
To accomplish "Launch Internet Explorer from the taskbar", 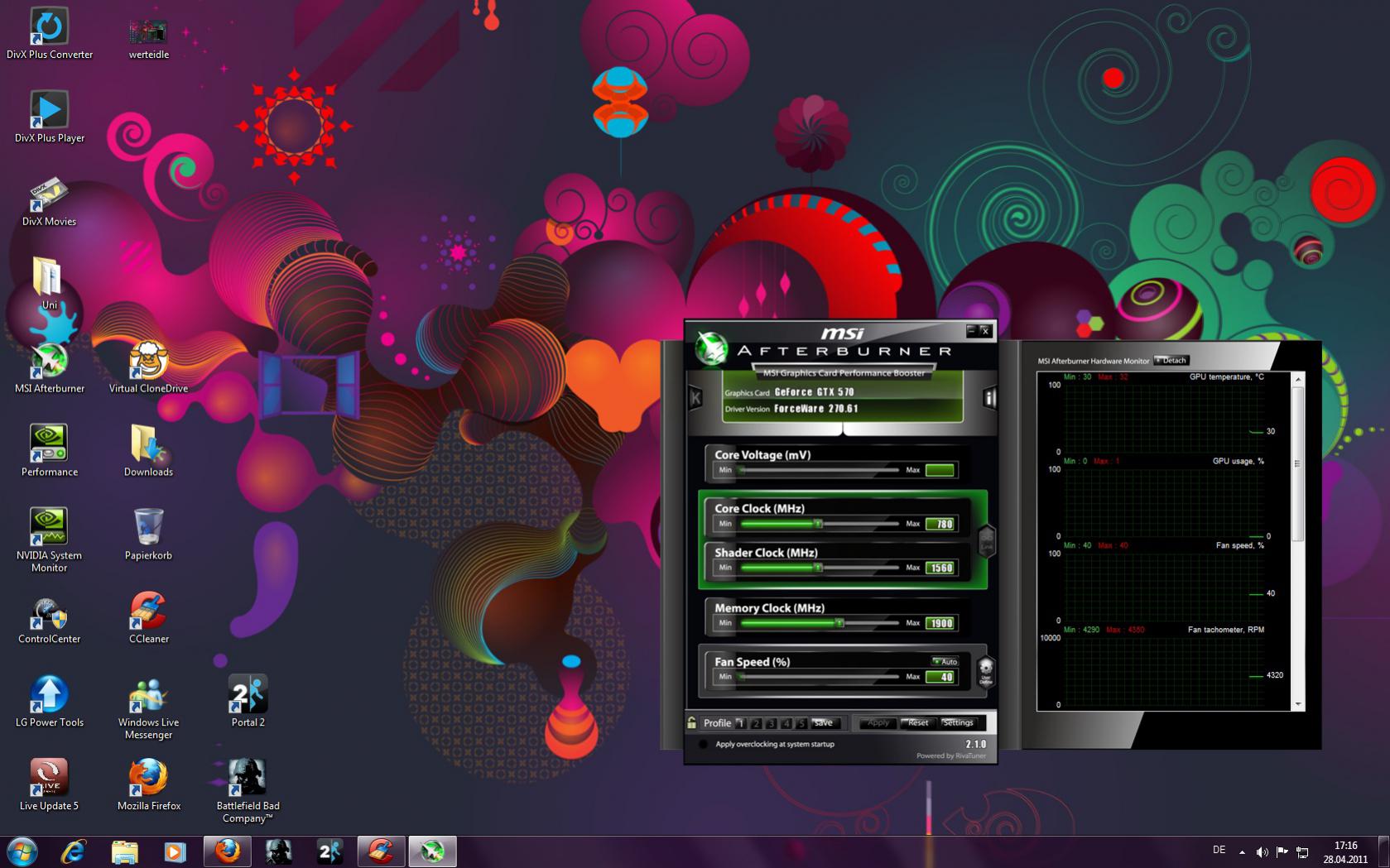I will tap(74, 851).
